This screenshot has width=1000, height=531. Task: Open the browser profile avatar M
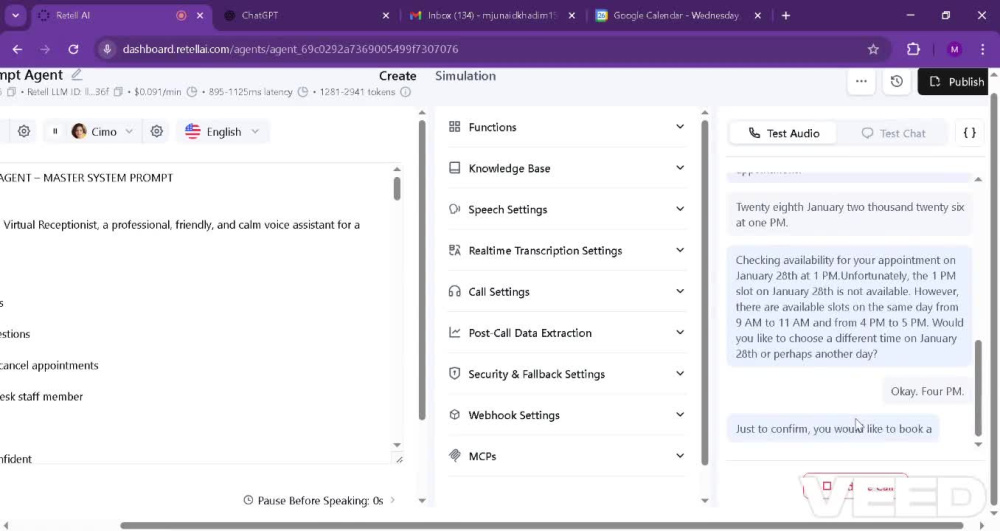pyautogui.click(x=954, y=49)
